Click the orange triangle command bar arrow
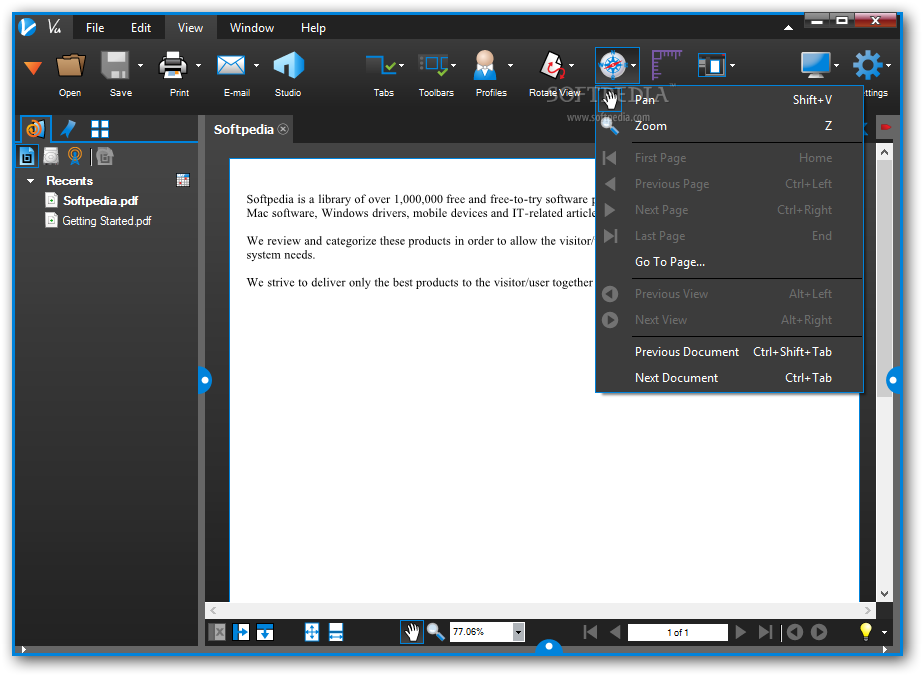This screenshot has width=923, height=676. coord(33,68)
